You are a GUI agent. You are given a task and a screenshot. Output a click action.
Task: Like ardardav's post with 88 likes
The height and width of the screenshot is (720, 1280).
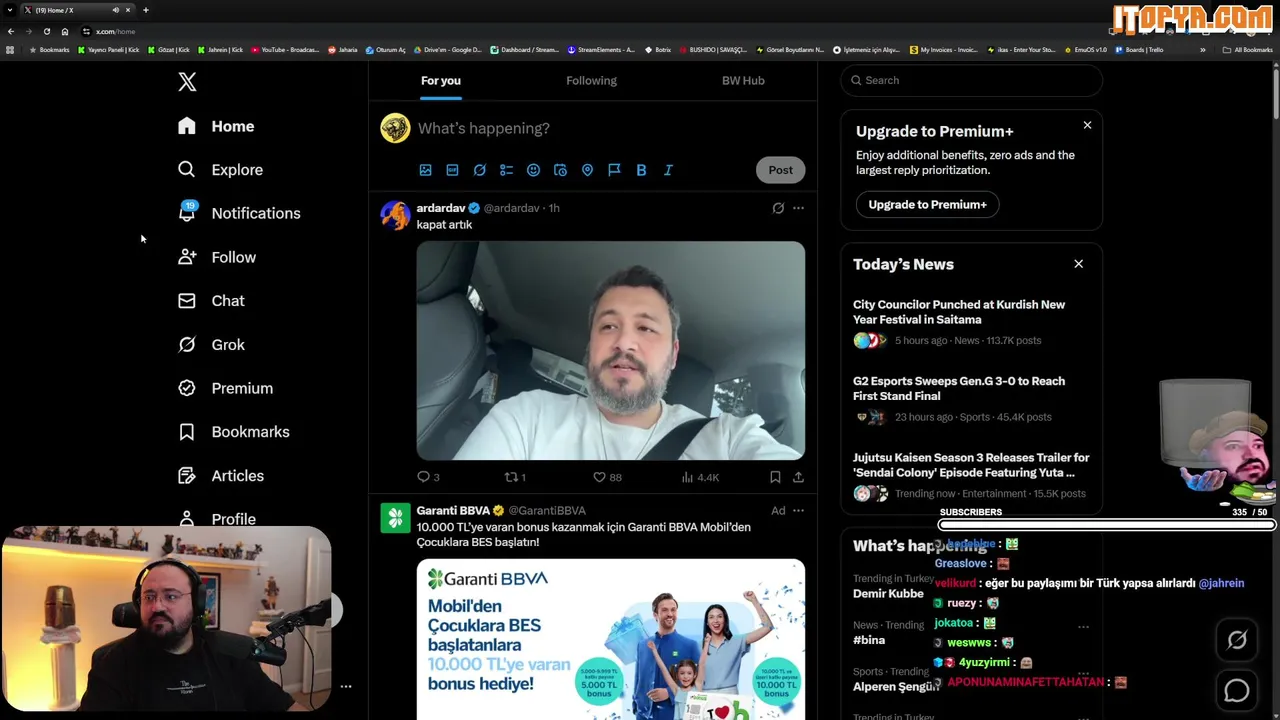[x=607, y=477]
